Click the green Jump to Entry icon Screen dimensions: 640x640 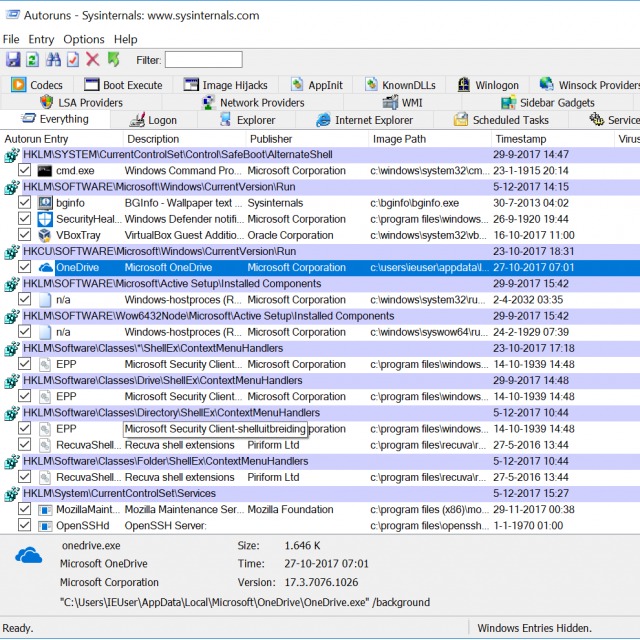tap(114, 60)
